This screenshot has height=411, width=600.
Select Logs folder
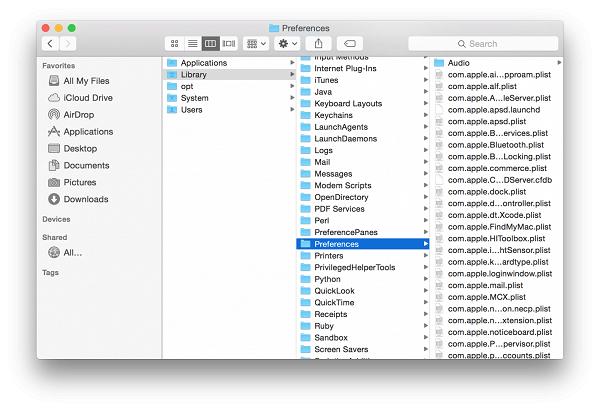pos(363,150)
